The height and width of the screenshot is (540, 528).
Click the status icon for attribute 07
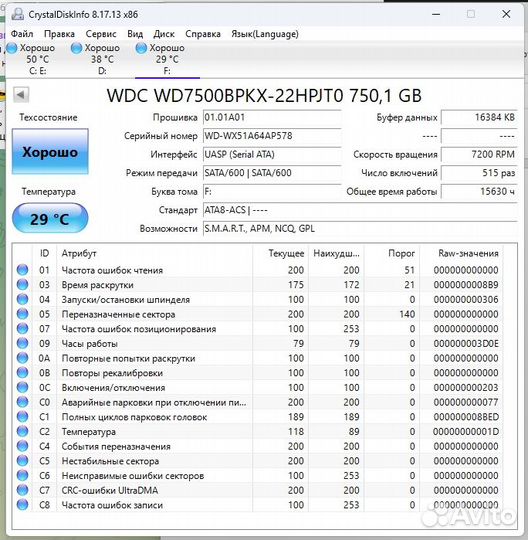click(x=22, y=329)
